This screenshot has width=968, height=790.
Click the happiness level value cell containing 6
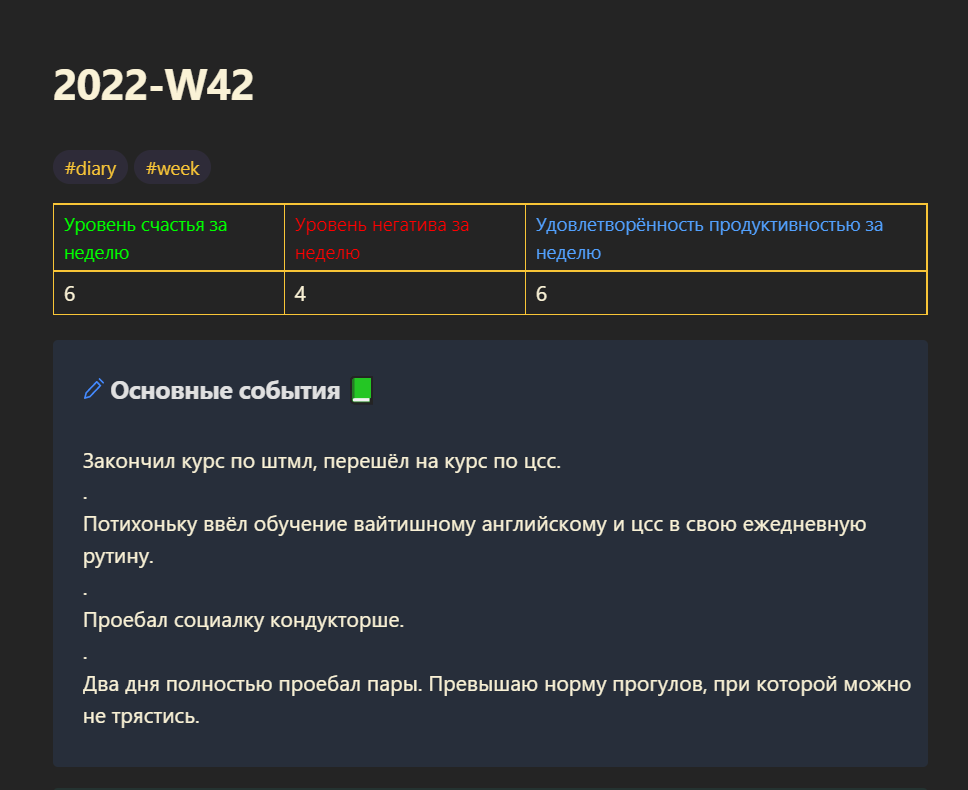(x=169, y=293)
